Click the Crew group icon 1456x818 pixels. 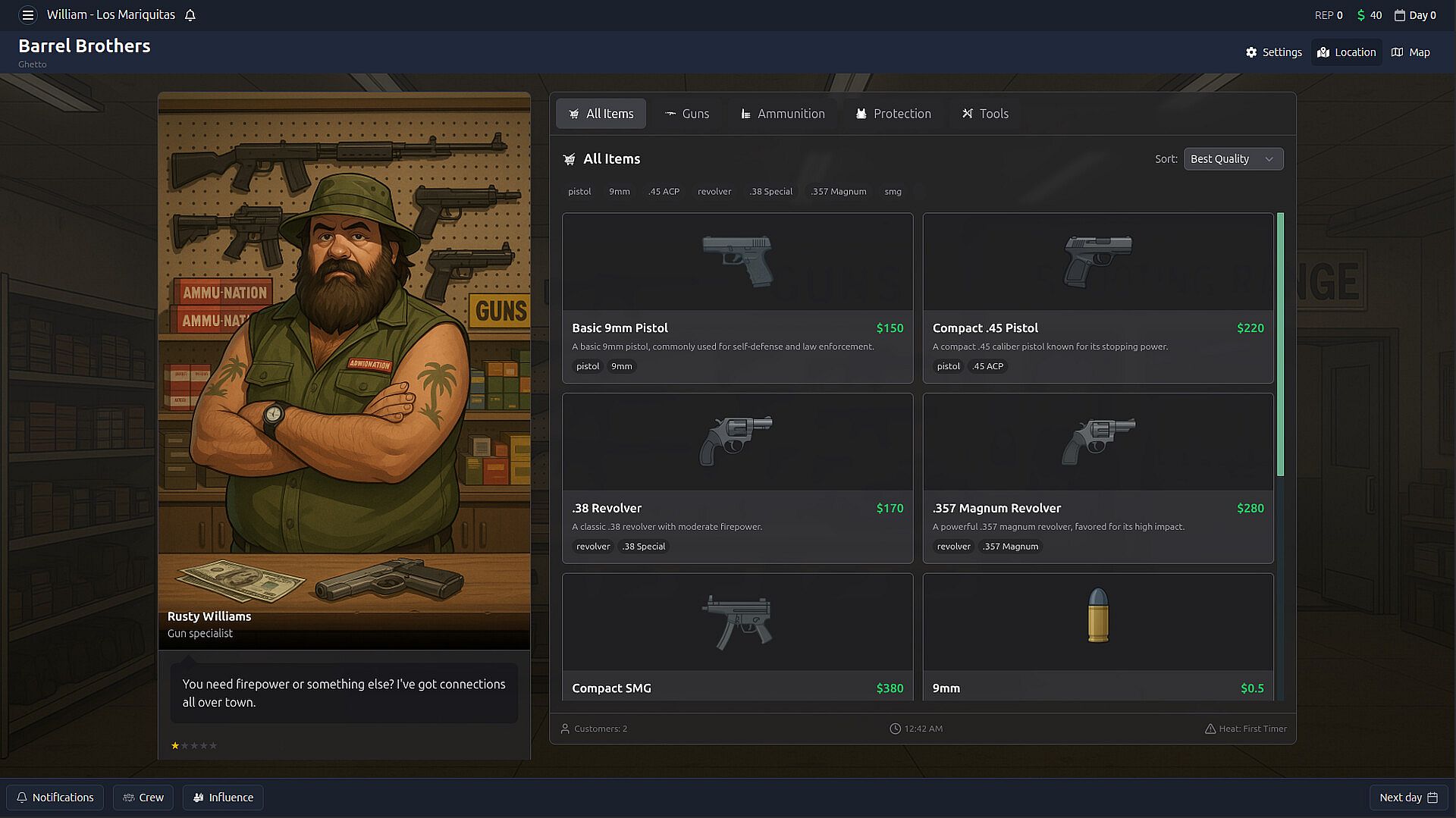click(x=129, y=798)
